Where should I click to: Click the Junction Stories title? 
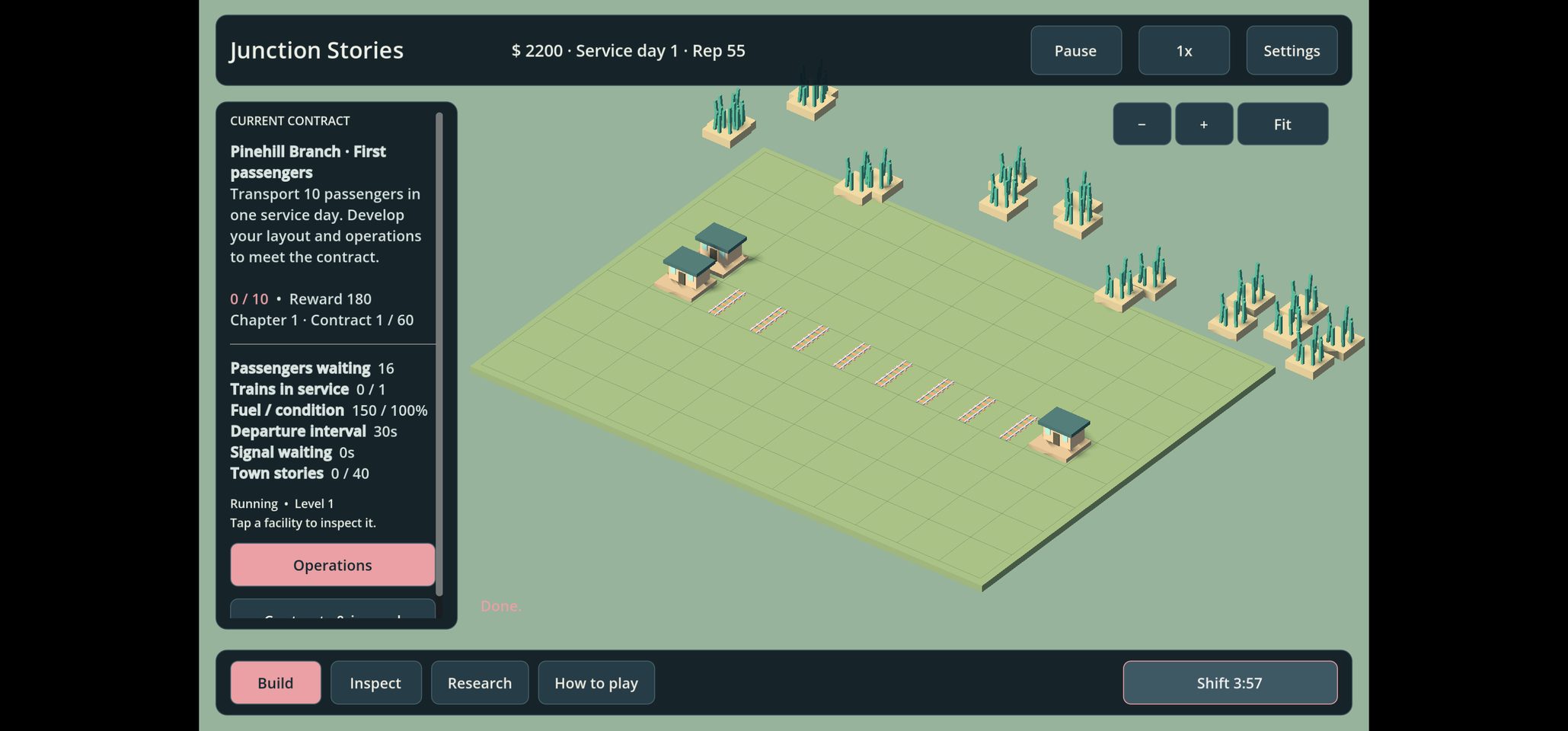pos(317,50)
